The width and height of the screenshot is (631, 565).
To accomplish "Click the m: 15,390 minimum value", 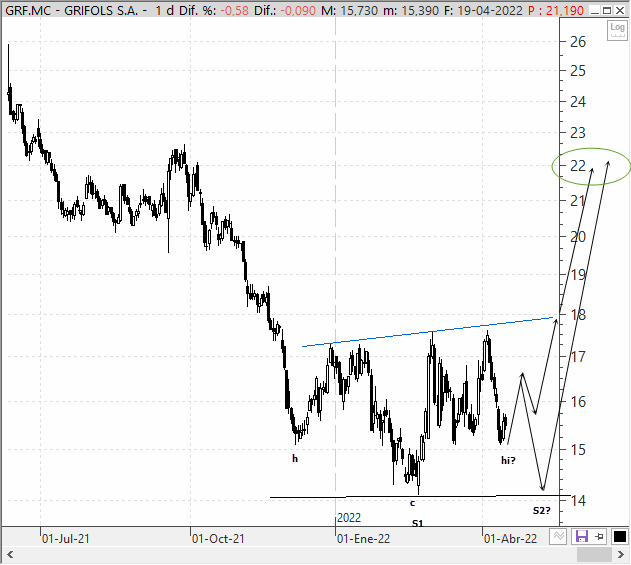I will 410,10.
